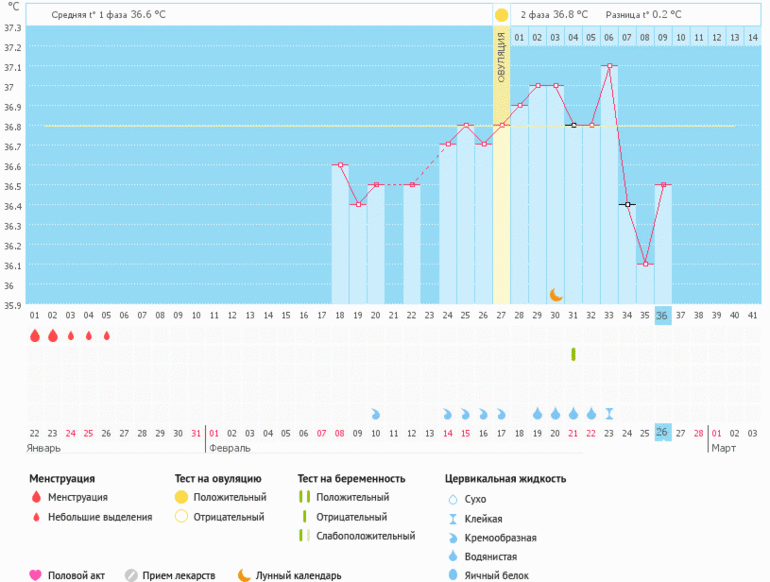Click the orange Лунный календарь moon legend icon
770x582 pixels.
pyautogui.click(x=244, y=575)
